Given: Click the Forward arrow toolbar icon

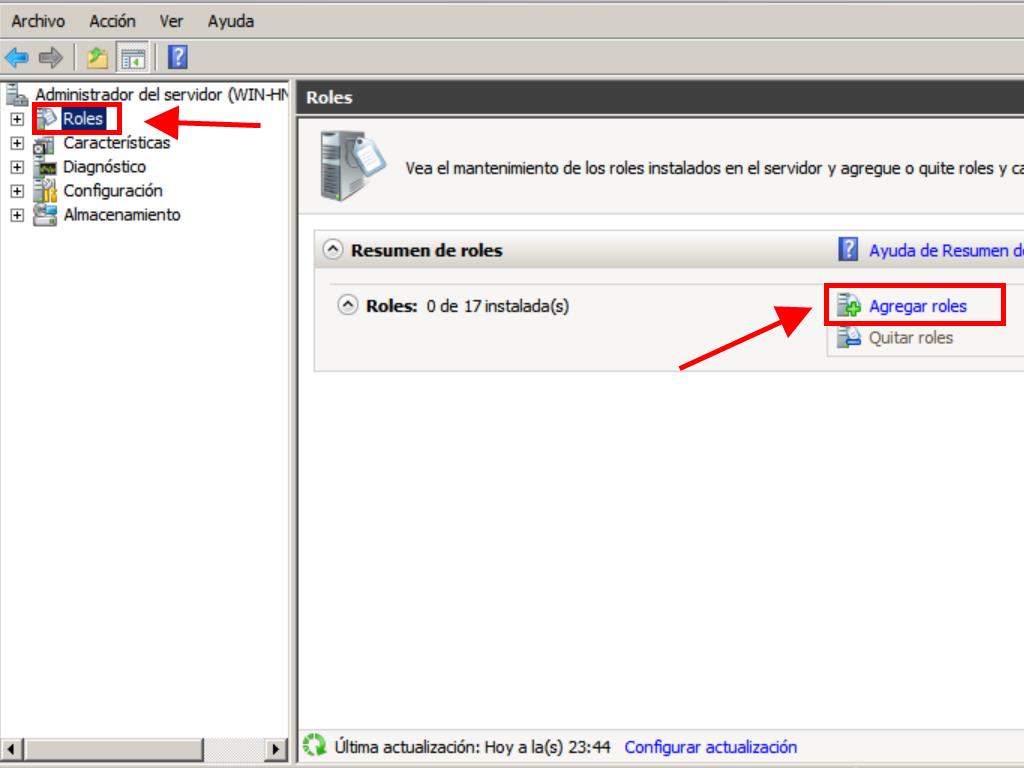Looking at the screenshot, I should (x=50, y=58).
